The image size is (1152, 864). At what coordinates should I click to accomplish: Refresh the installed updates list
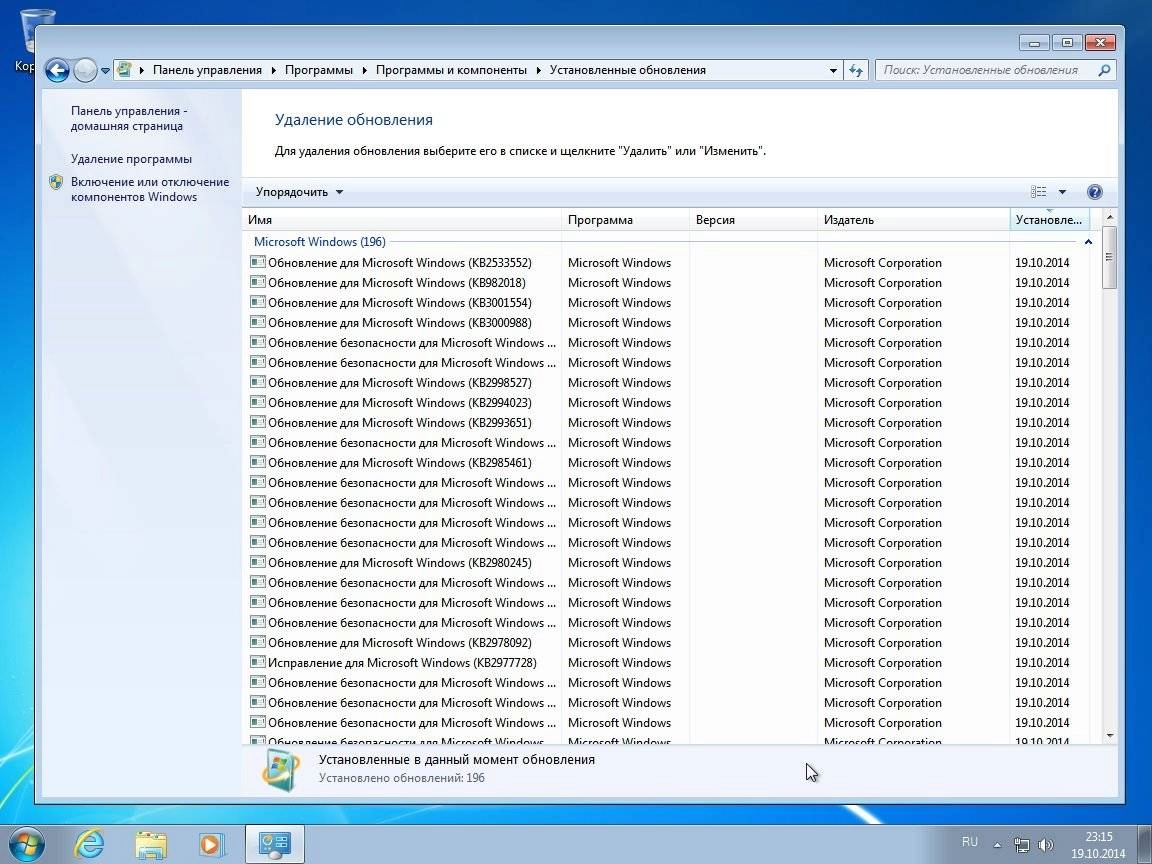coord(855,71)
